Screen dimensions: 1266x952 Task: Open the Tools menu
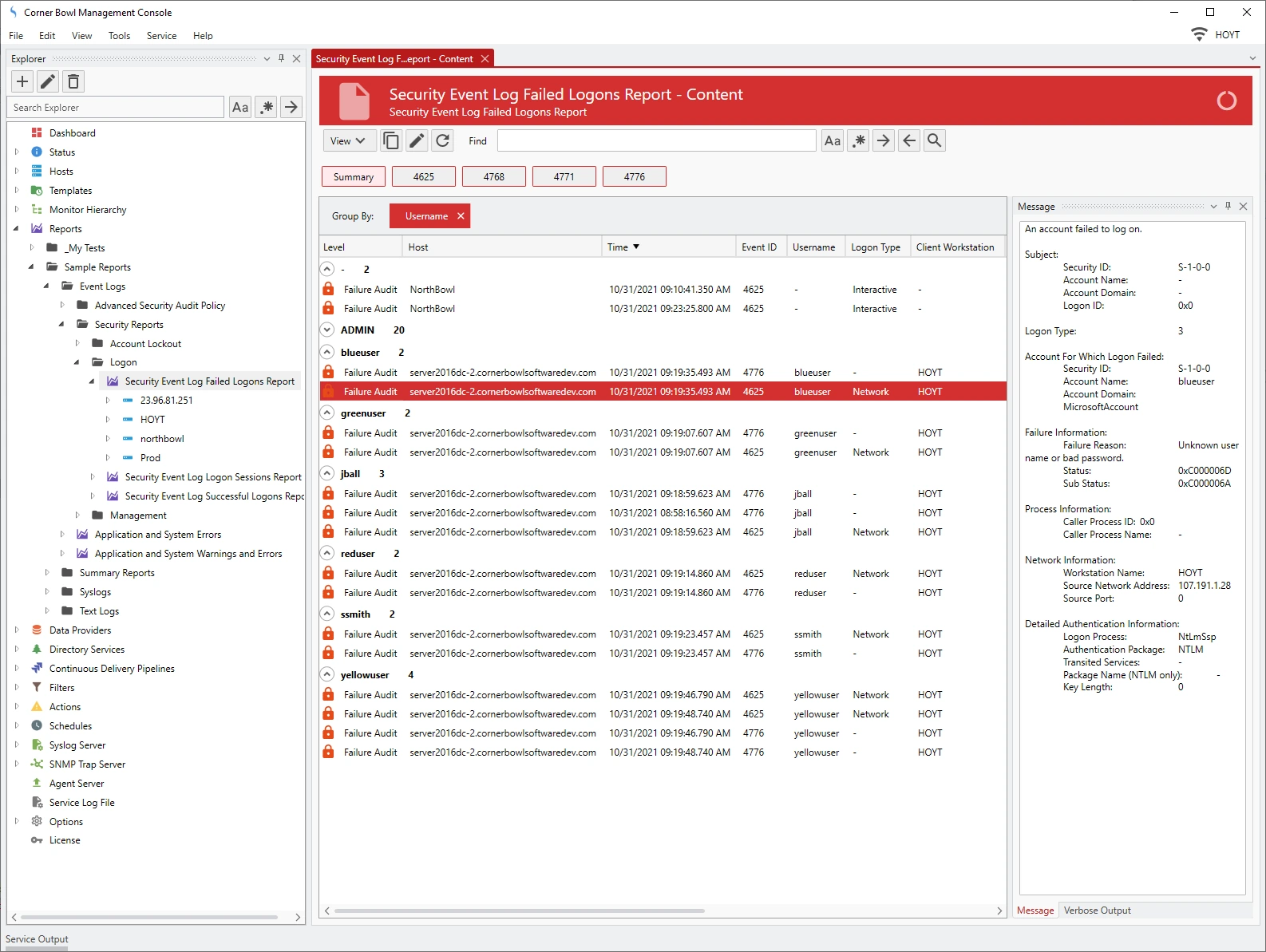[119, 36]
